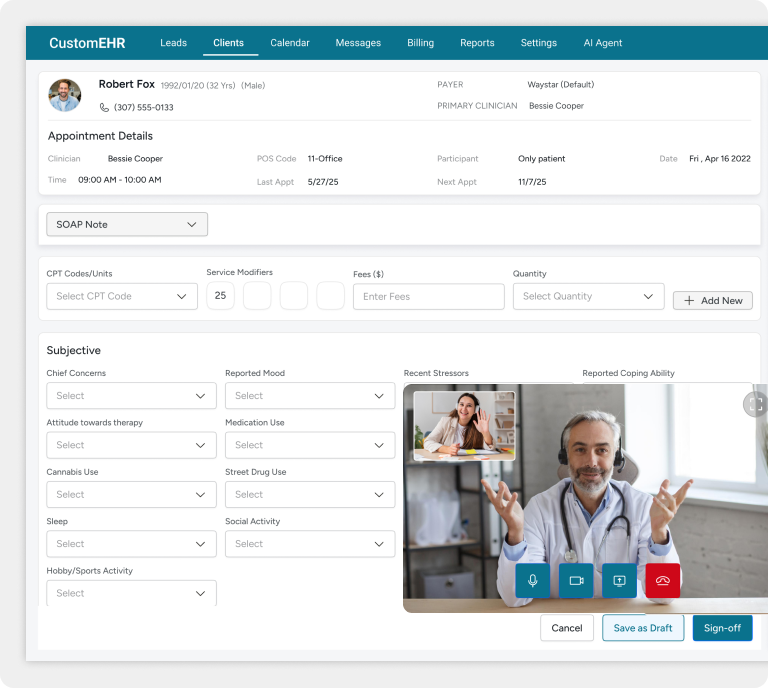Expand the Reported Mood dropdown
Screen dimensions: 768x688
309,396
